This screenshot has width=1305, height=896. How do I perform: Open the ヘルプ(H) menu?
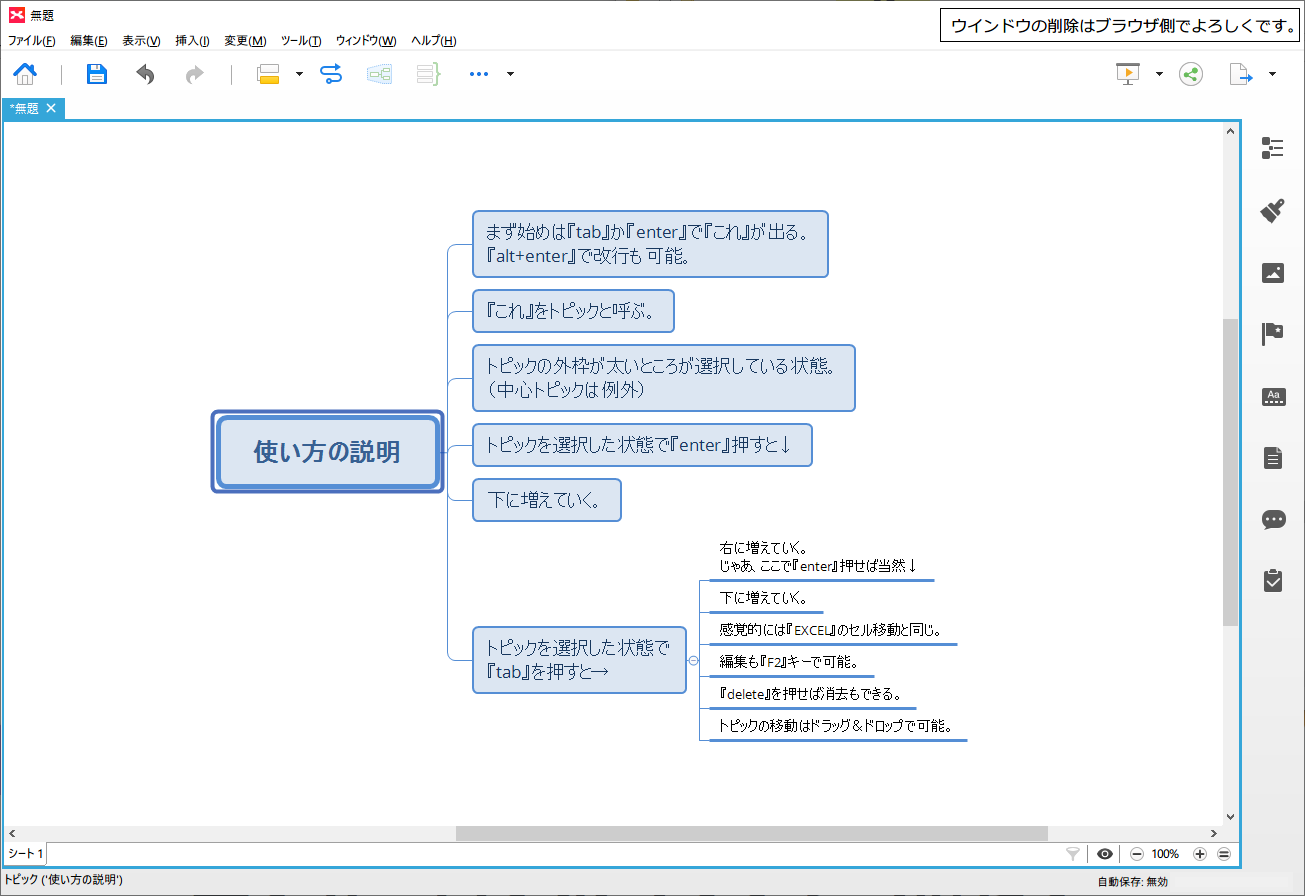[x=434, y=41]
